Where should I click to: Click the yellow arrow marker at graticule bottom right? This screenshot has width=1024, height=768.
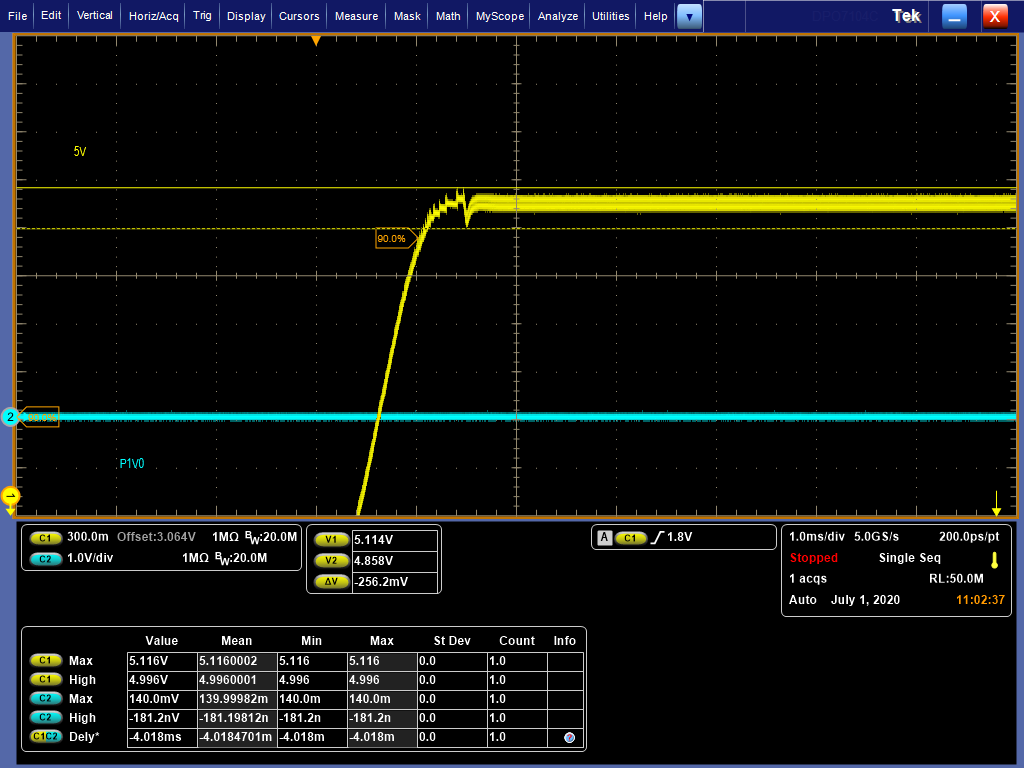(997, 504)
